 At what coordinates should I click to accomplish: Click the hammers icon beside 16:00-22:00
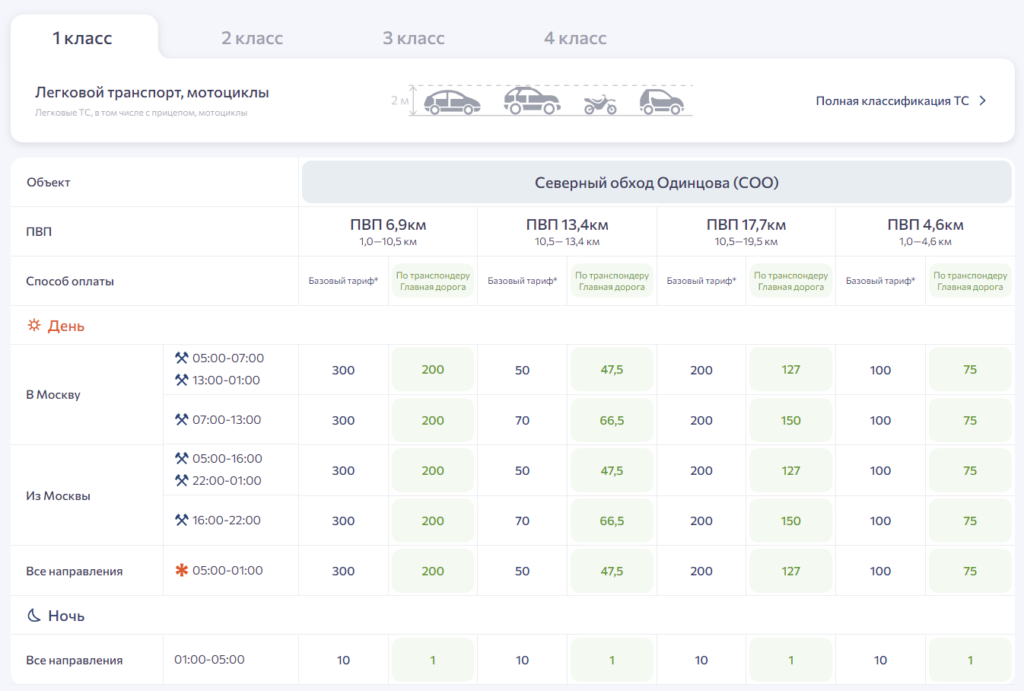click(x=181, y=520)
